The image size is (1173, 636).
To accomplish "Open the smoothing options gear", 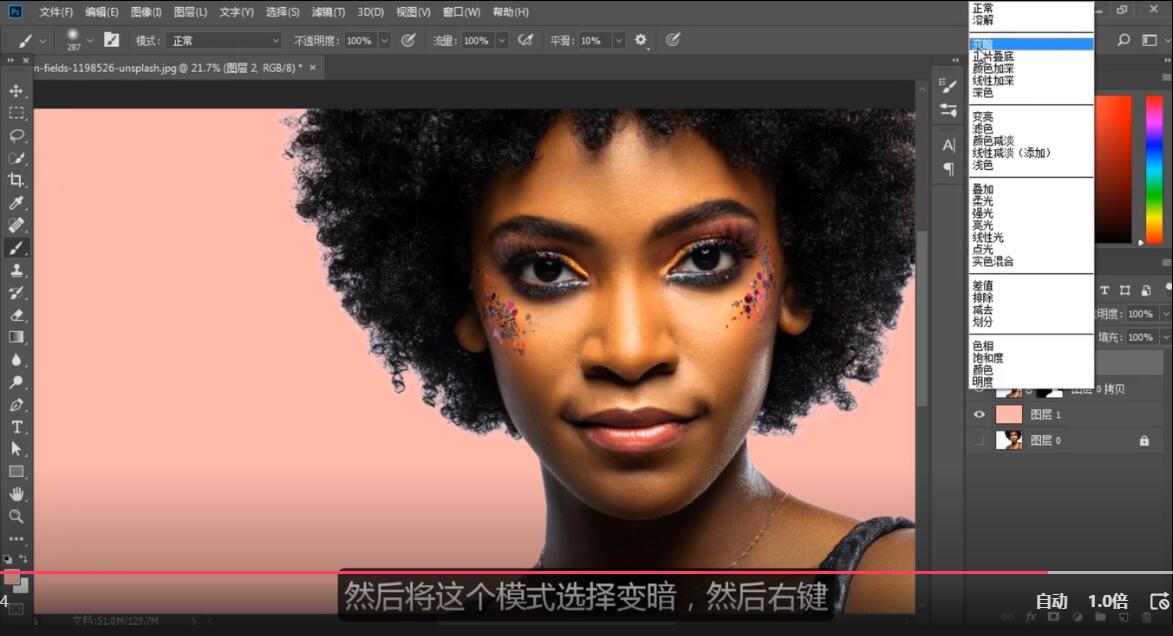I will tap(640, 40).
